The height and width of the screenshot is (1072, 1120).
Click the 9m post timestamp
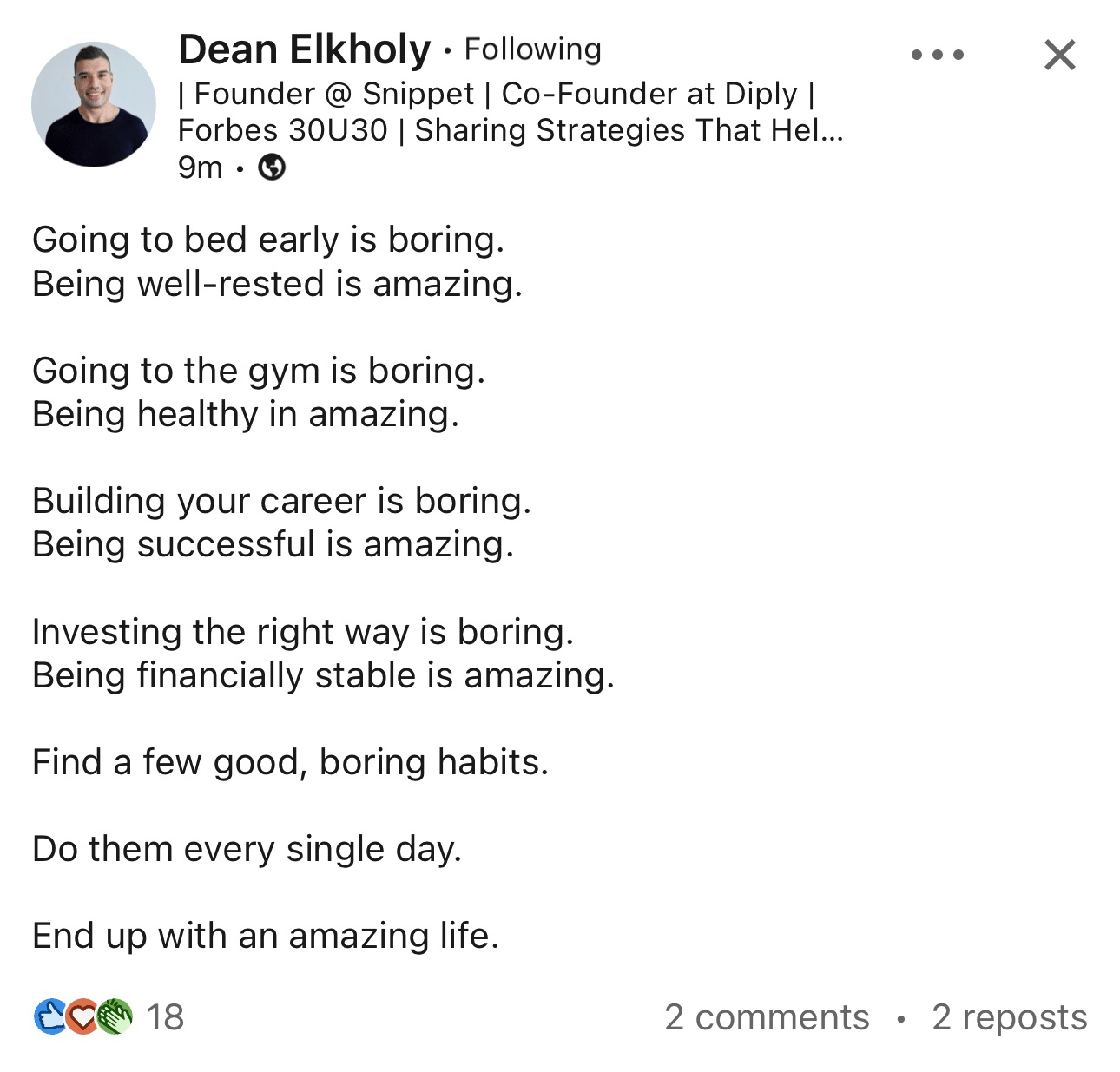point(201,167)
